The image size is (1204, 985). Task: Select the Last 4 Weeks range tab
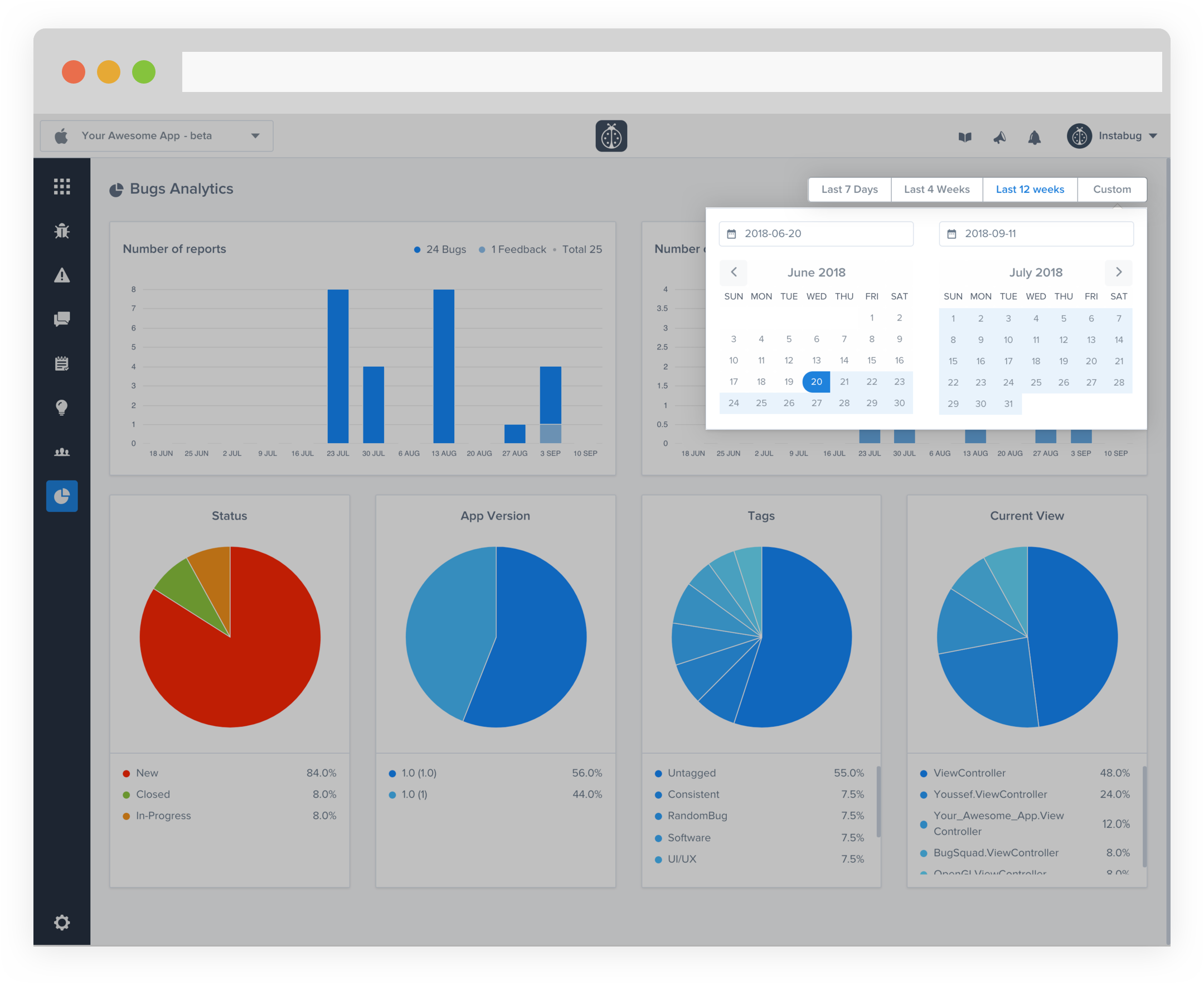point(937,190)
